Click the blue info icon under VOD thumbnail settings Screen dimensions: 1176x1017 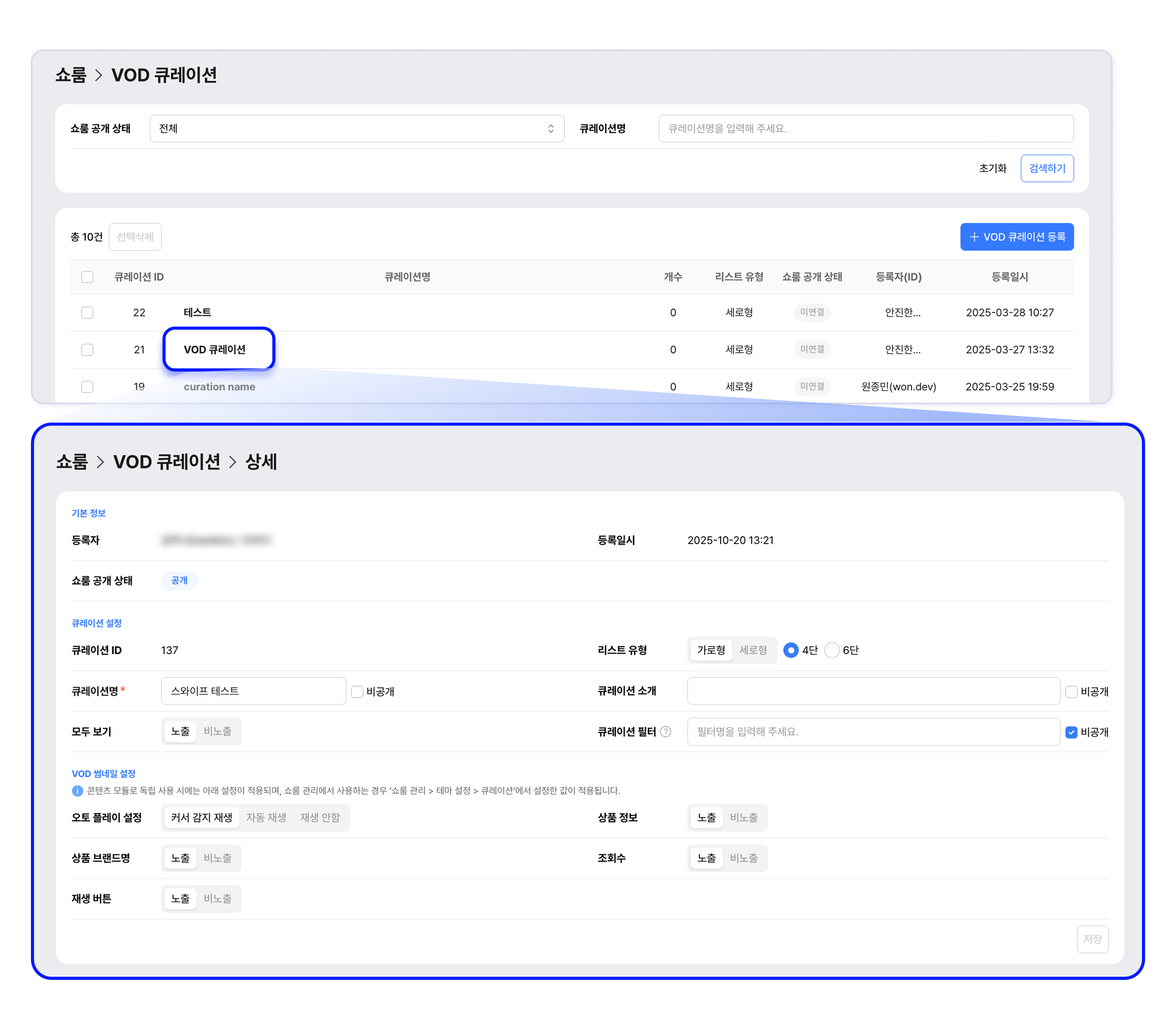(x=77, y=791)
